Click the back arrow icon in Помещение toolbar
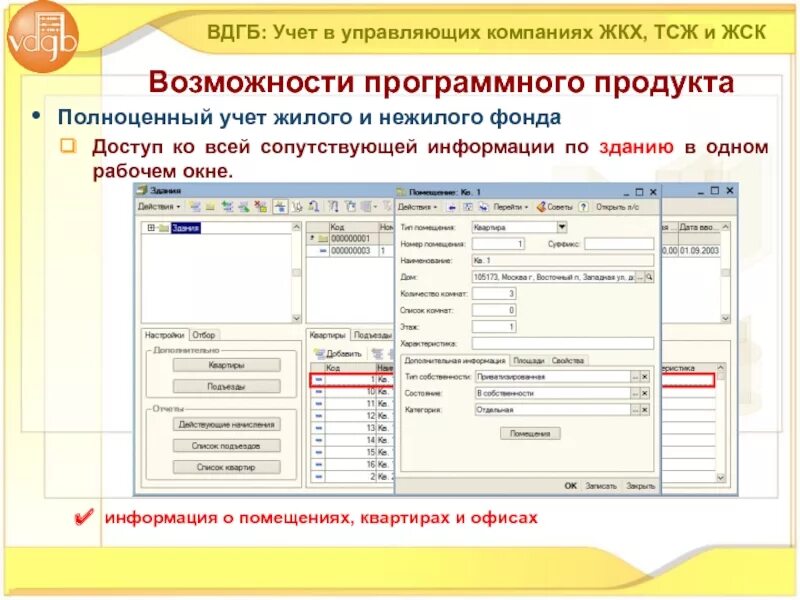Image resolution: width=800 pixels, height=600 pixels. pos(452,207)
